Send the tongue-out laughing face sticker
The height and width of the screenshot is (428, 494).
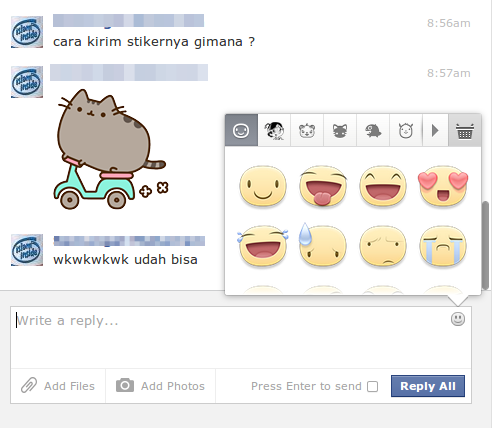tap(323, 186)
